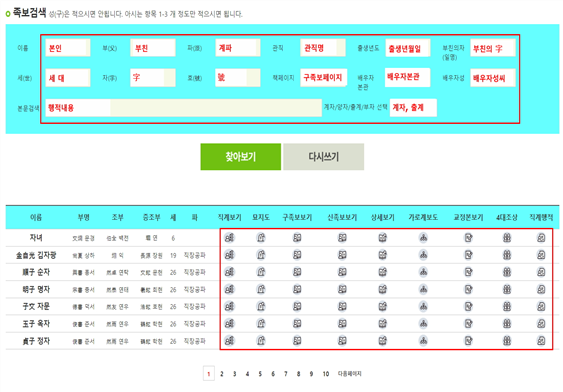
Task: Go to results page 10
Action: (x=326, y=374)
